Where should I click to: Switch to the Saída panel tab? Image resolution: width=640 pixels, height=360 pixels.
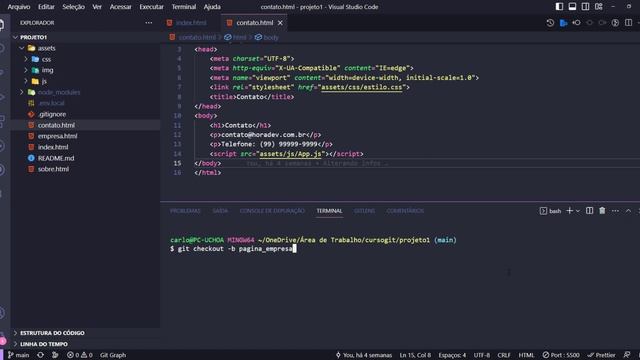pyautogui.click(x=220, y=211)
